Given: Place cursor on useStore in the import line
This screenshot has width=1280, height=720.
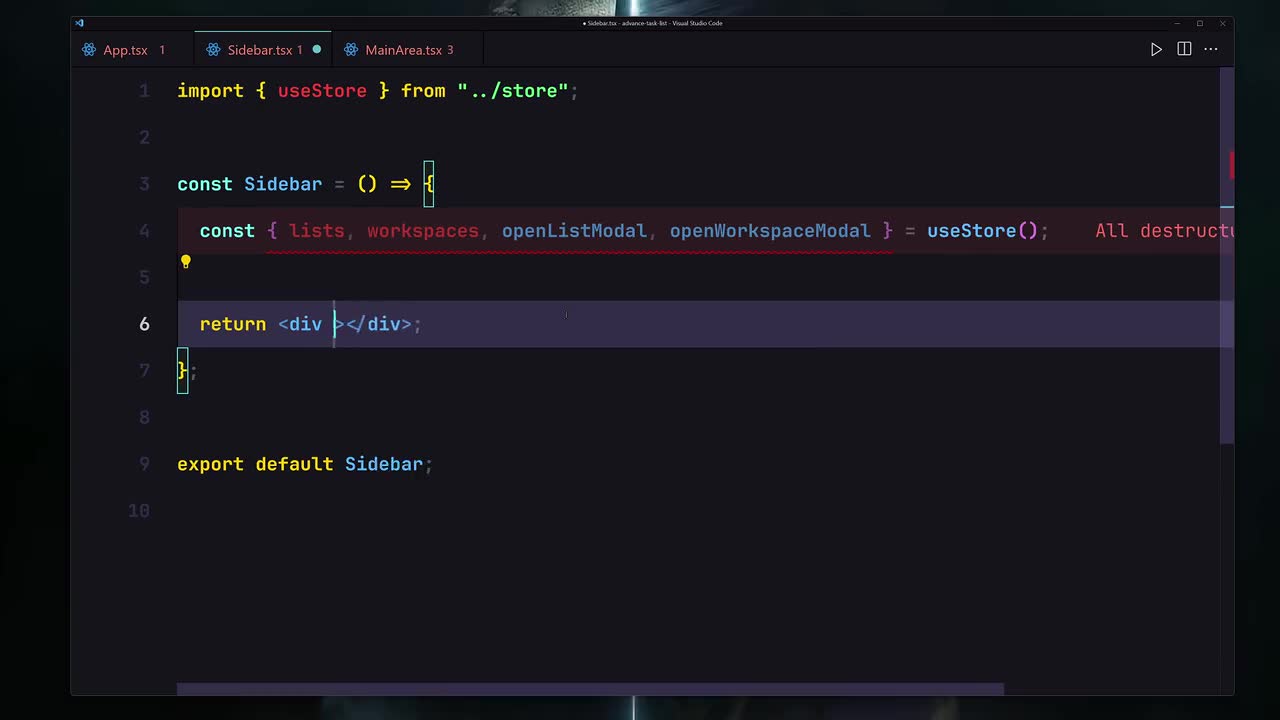Looking at the screenshot, I should click(x=322, y=91).
